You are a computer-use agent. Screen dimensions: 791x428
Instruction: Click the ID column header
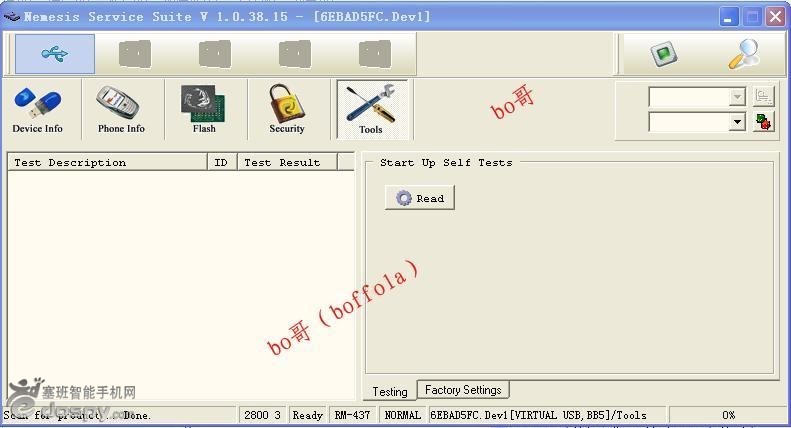click(222, 163)
